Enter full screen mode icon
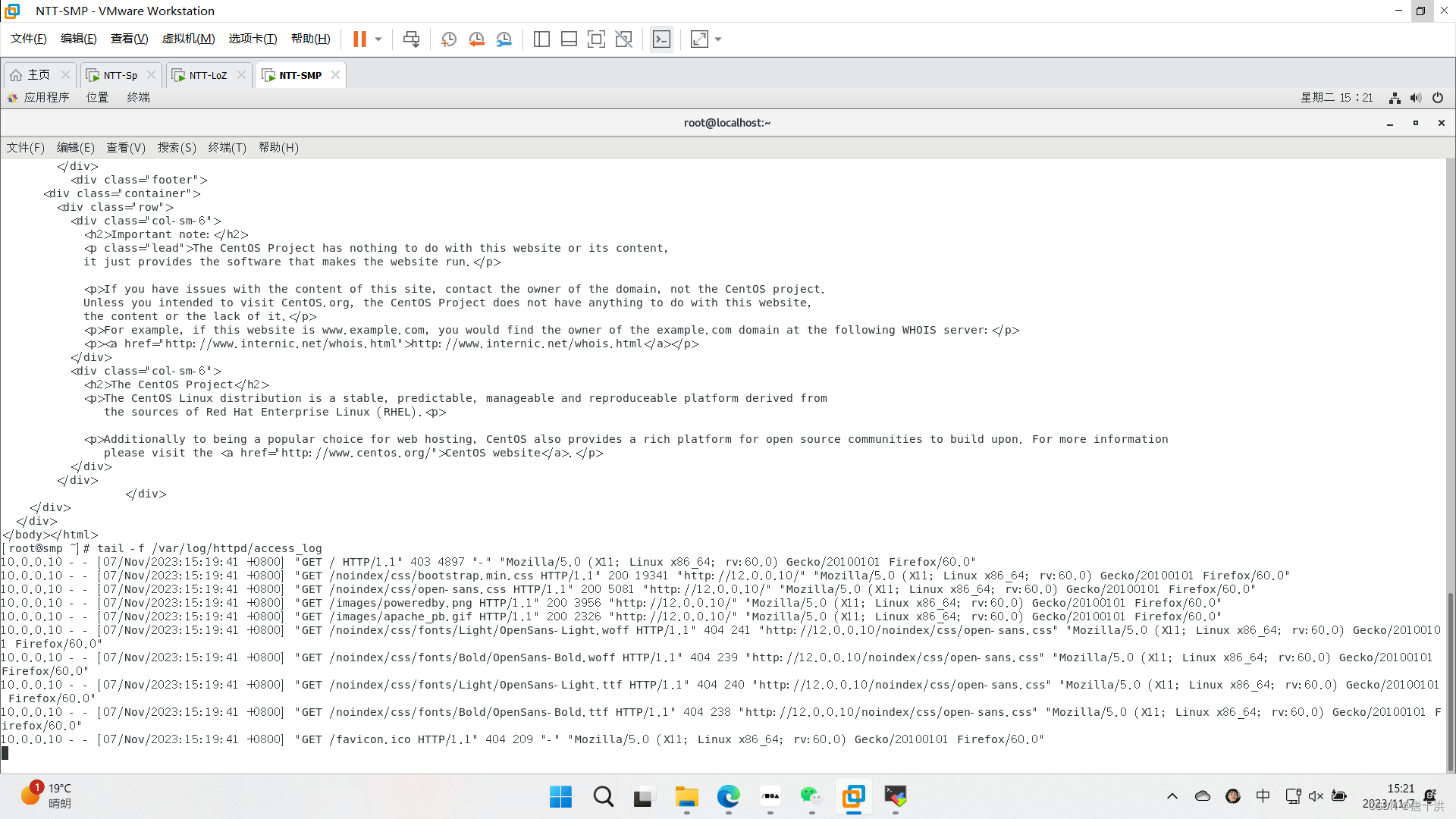 (596, 39)
